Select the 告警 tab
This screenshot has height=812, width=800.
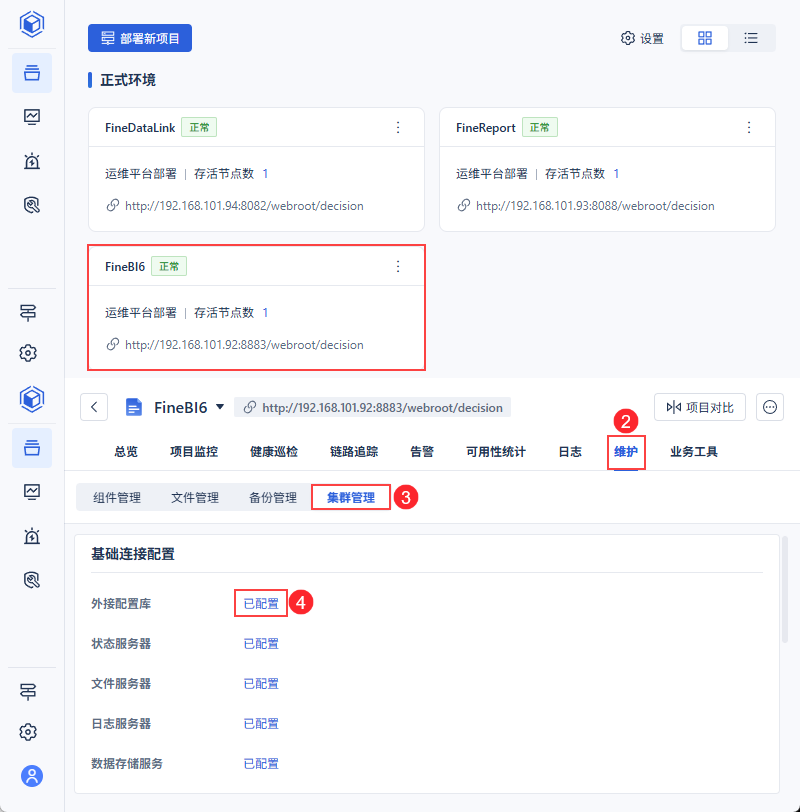pos(422,452)
